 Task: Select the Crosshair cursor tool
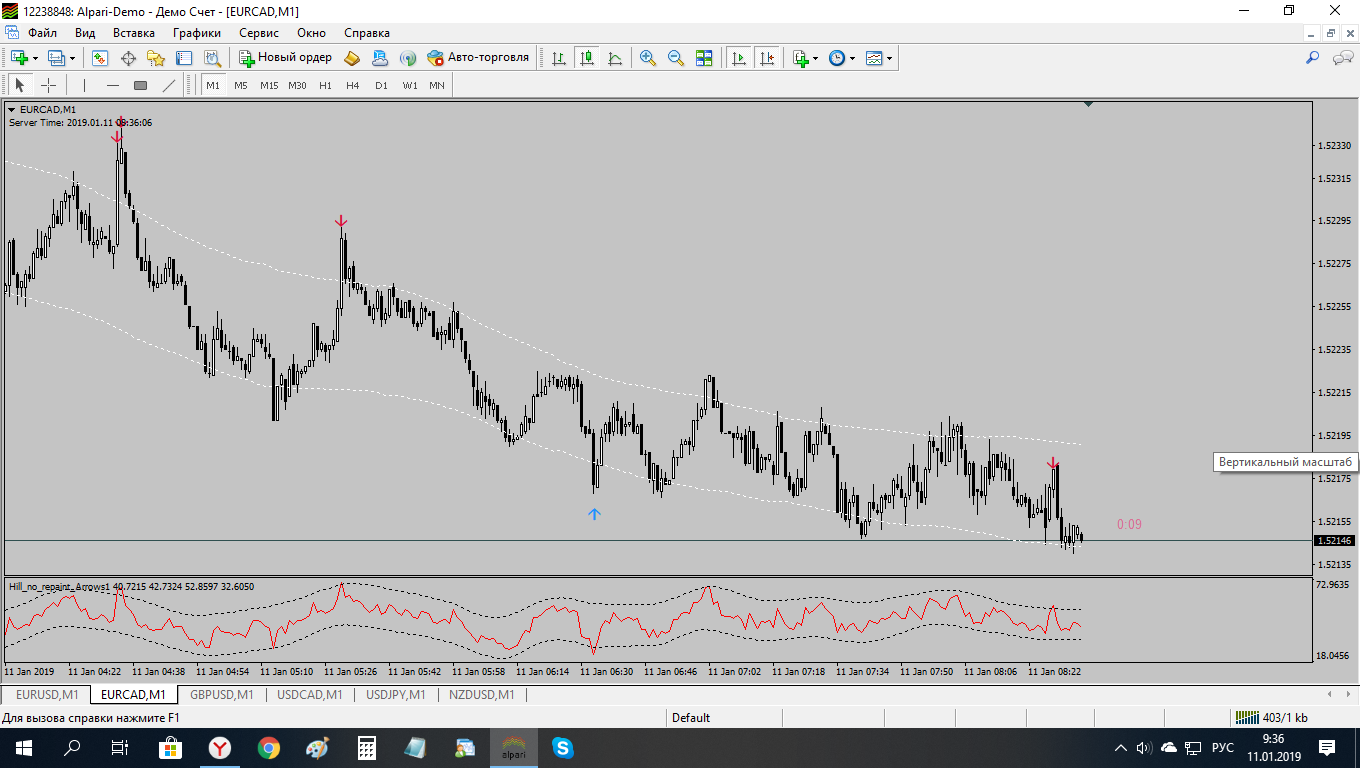(x=48, y=85)
